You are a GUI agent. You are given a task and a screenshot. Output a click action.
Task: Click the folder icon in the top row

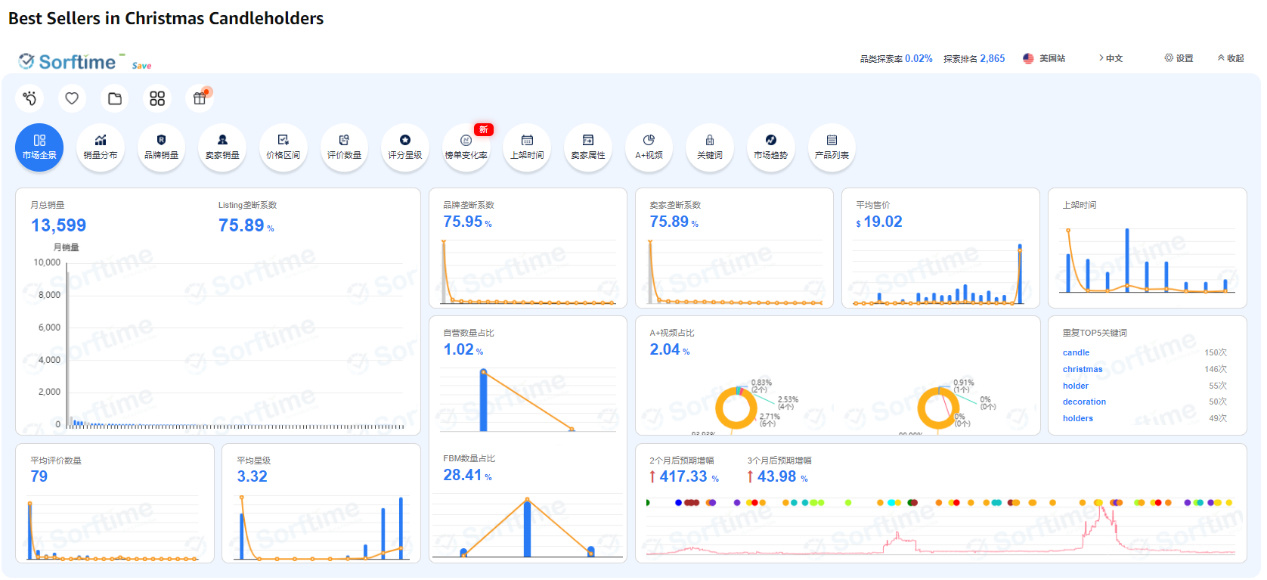point(115,98)
